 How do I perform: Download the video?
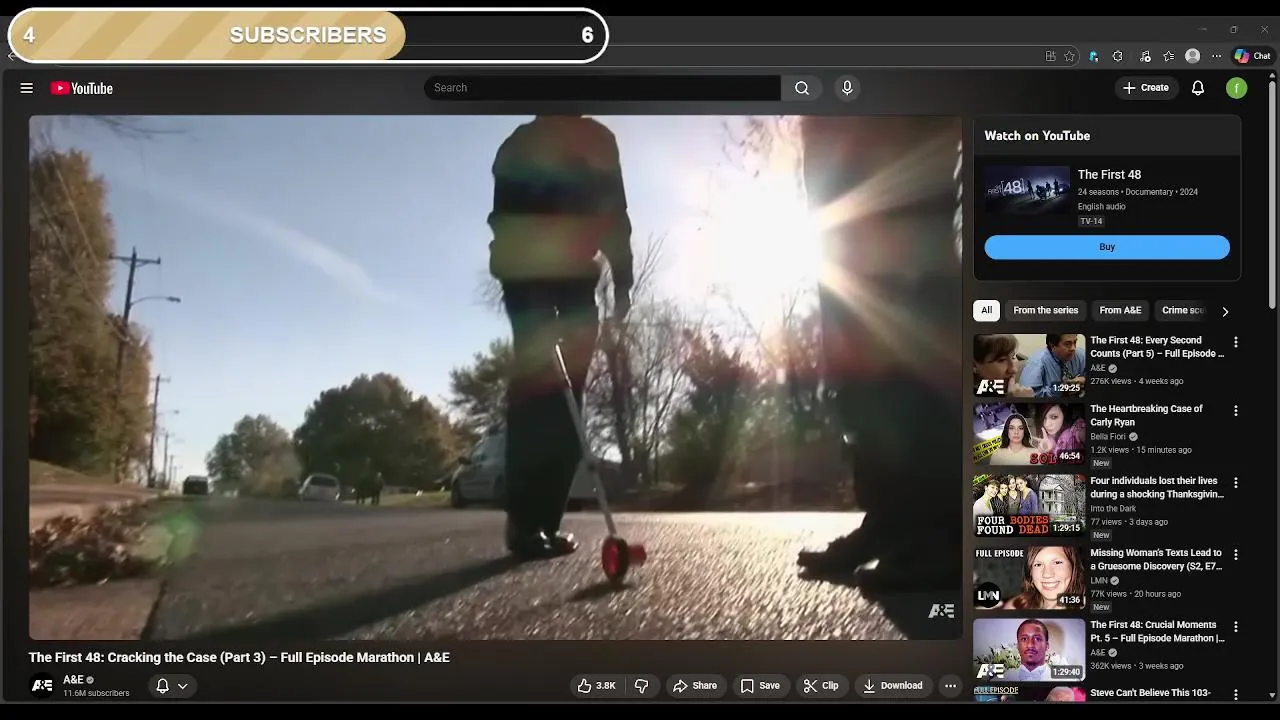[893, 686]
